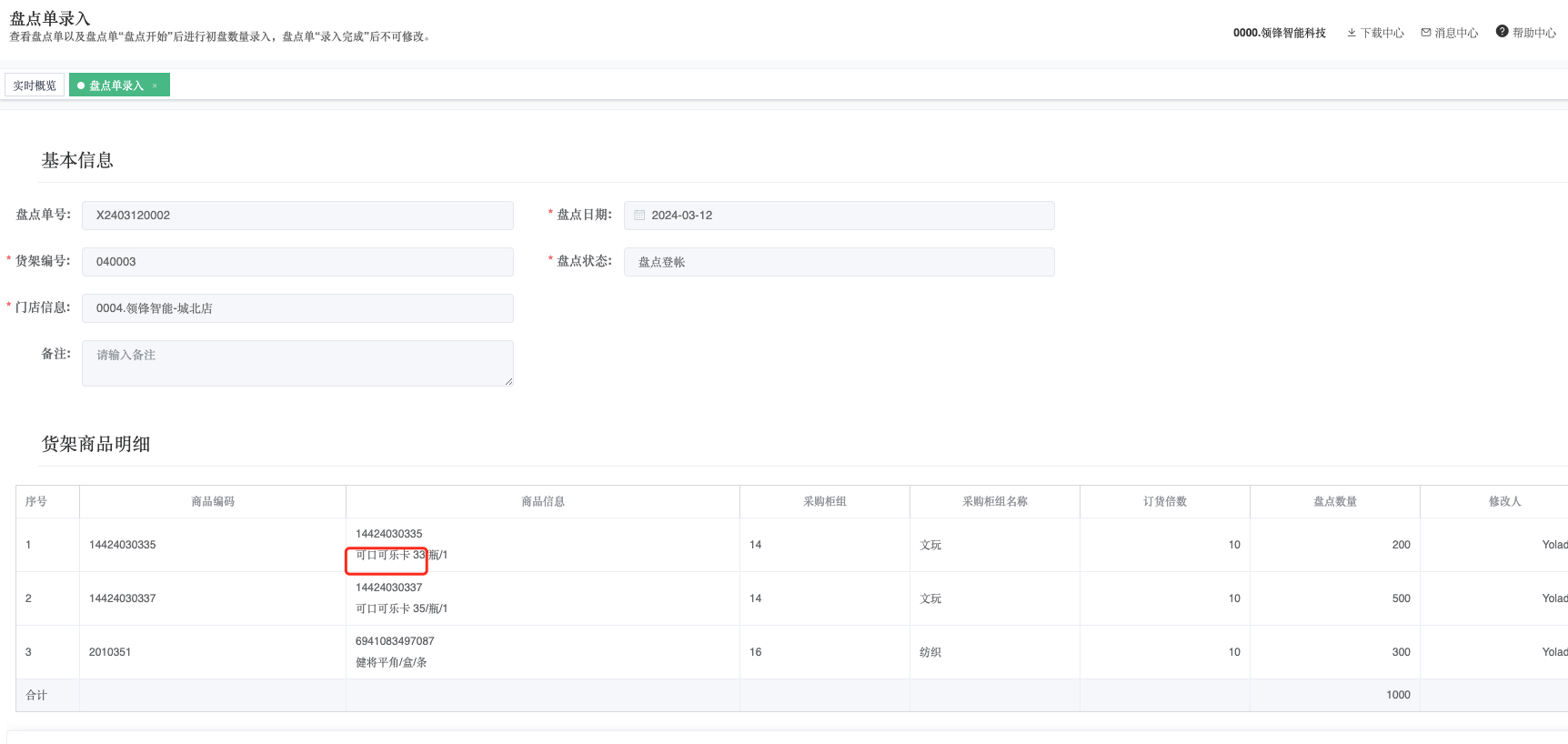Click into the 备注 remarks textarea

tap(297, 363)
